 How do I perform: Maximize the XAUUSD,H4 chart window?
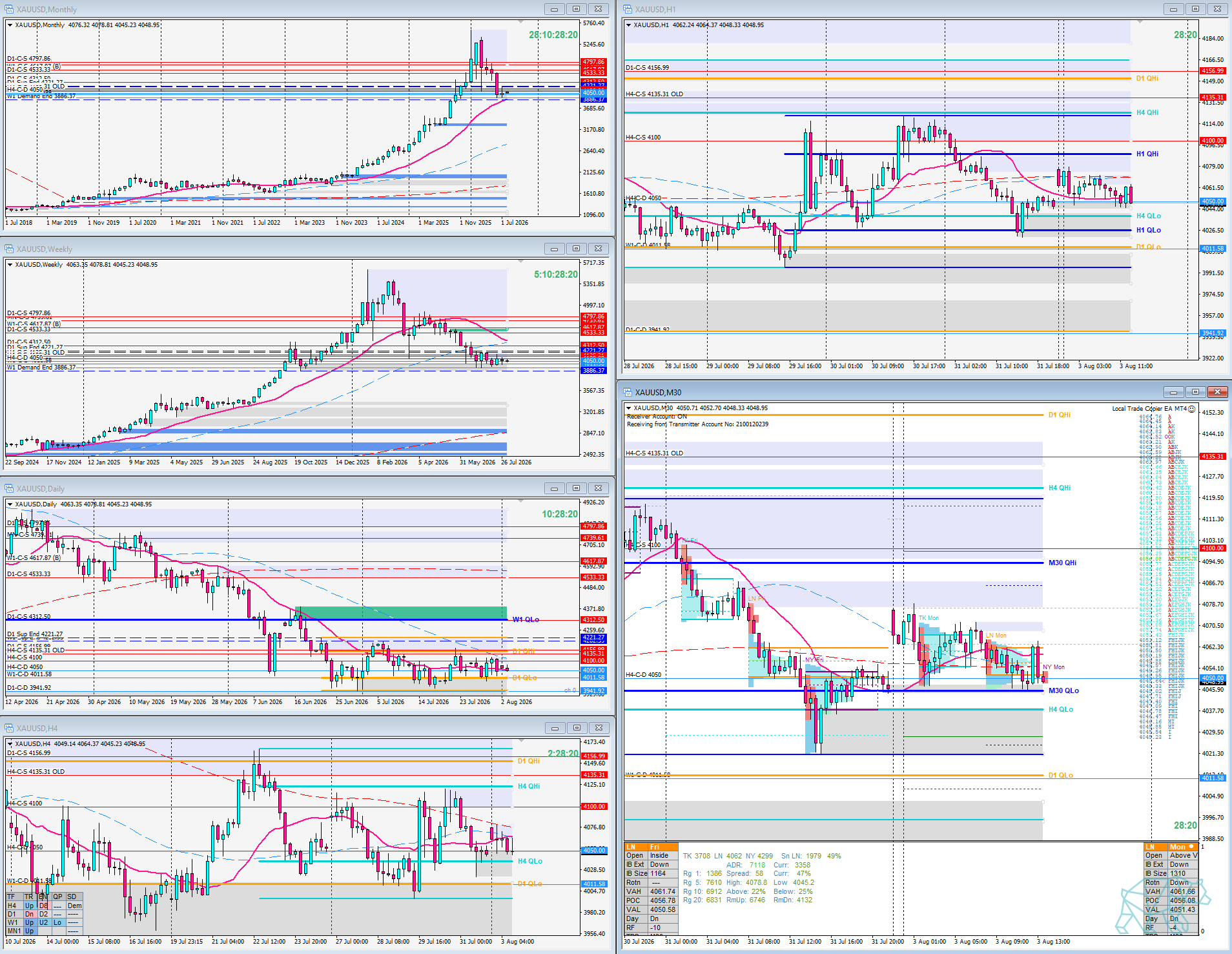(576, 728)
